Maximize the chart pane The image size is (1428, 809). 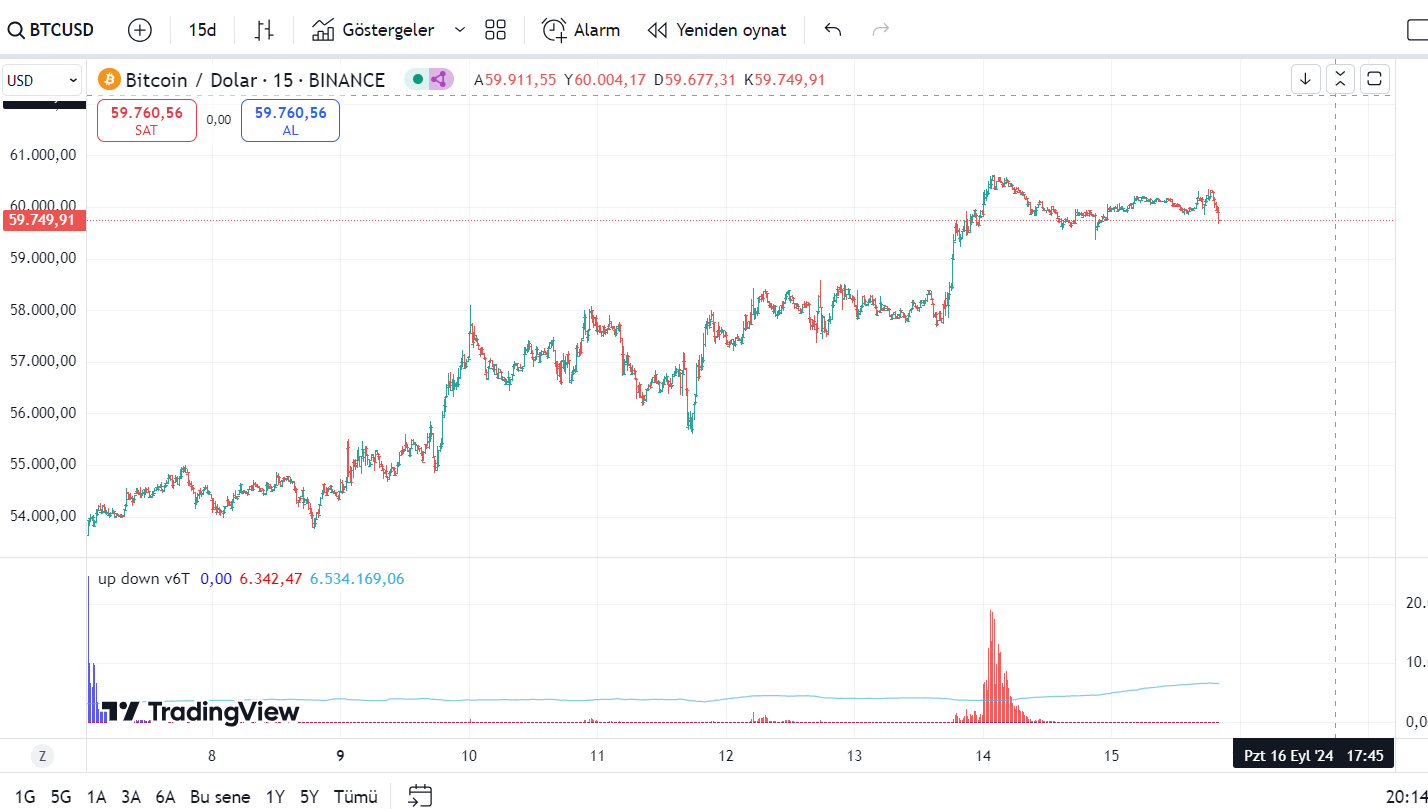click(1375, 79)
